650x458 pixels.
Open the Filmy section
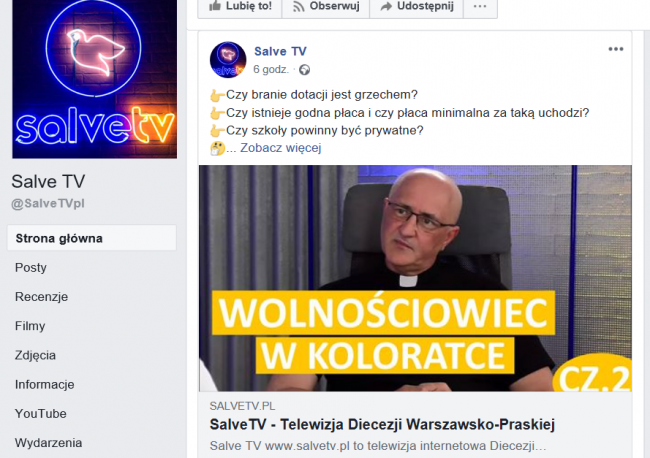[x=30, y=326]
